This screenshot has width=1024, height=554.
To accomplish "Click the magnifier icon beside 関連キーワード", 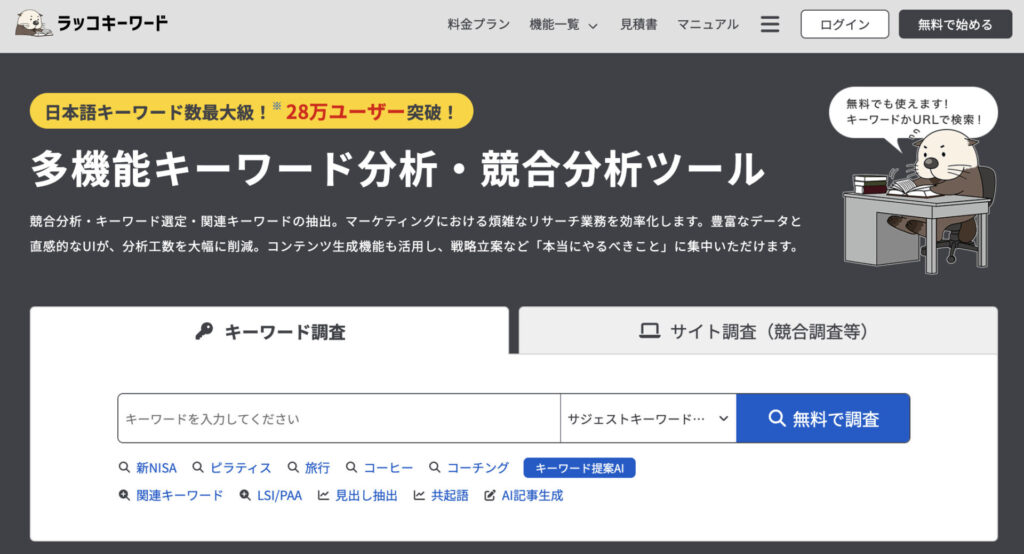I will coord(124,495).
